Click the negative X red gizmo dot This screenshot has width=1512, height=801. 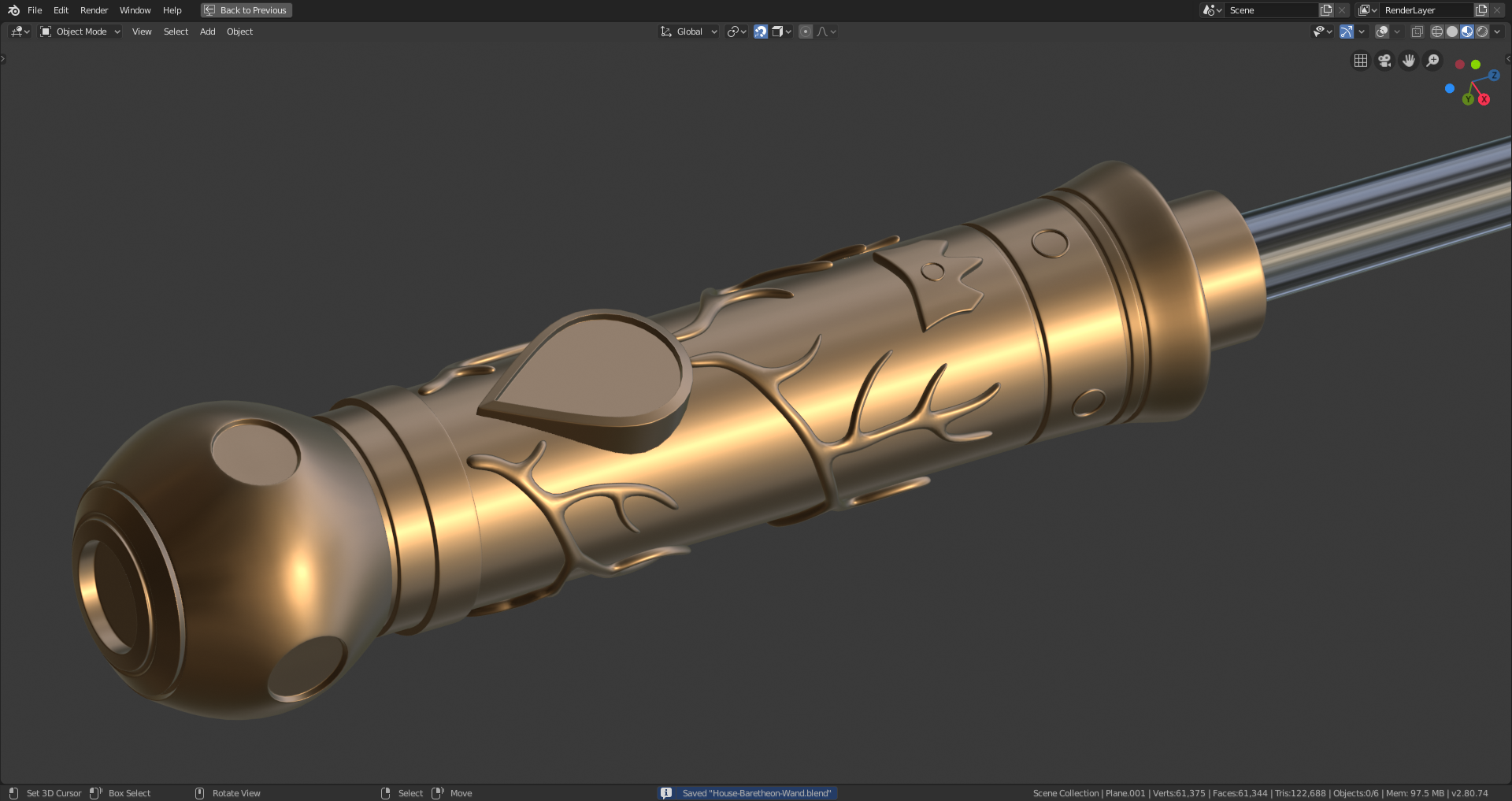pos(1459,65)
